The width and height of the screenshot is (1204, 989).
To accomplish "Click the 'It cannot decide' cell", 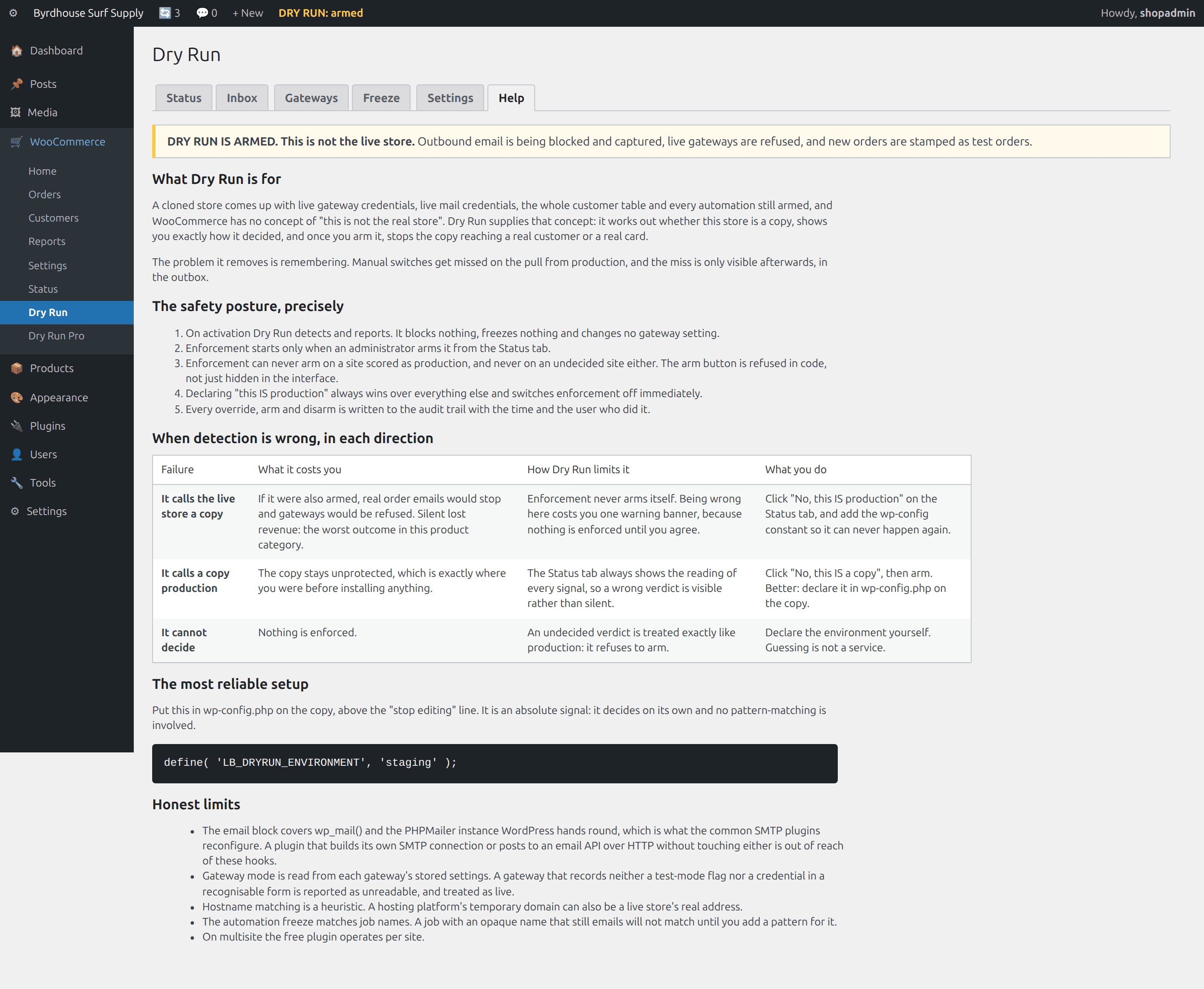I will (x=201, y=640).
